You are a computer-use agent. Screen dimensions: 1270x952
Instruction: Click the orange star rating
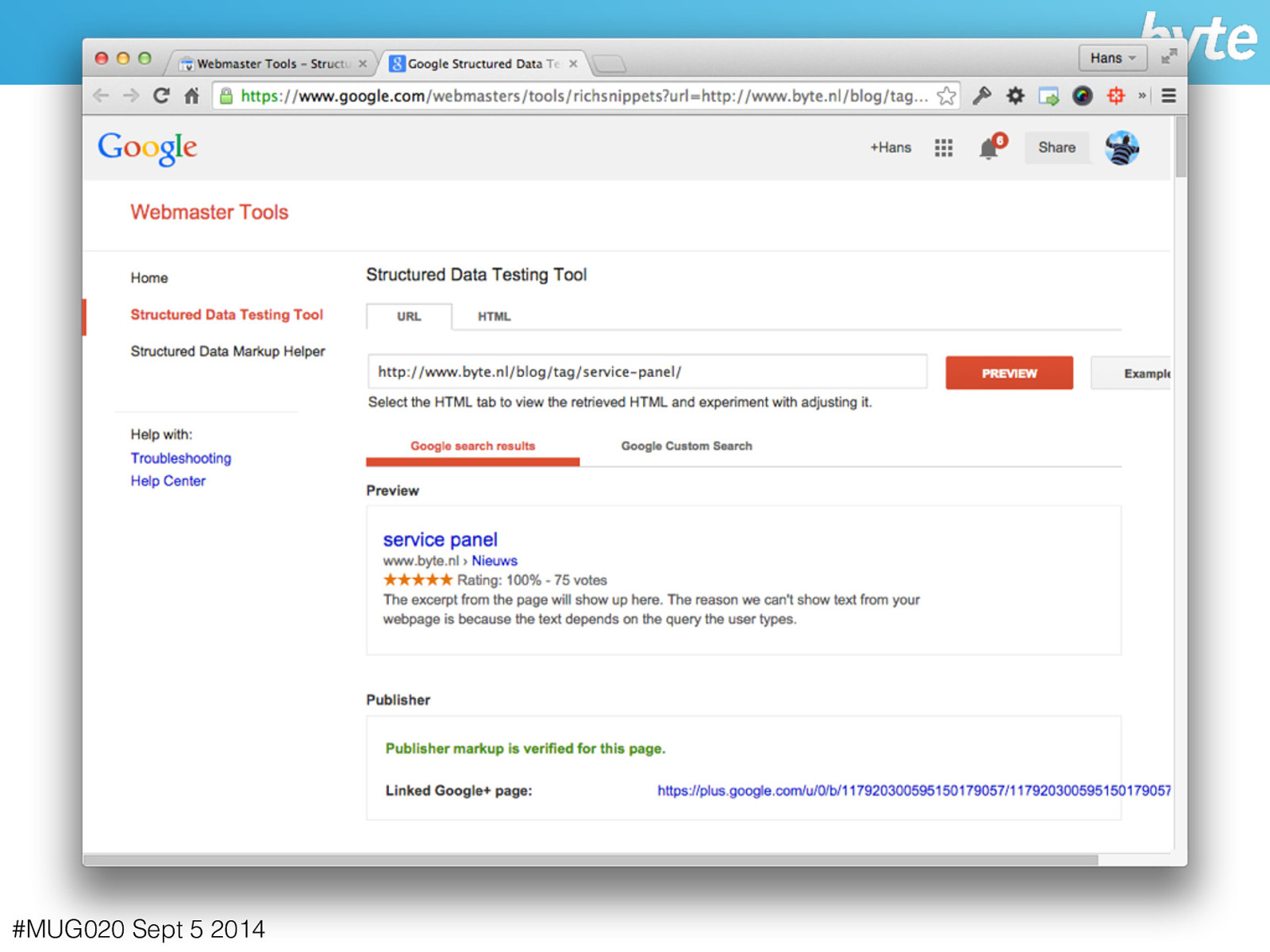(x=418, y=580)
